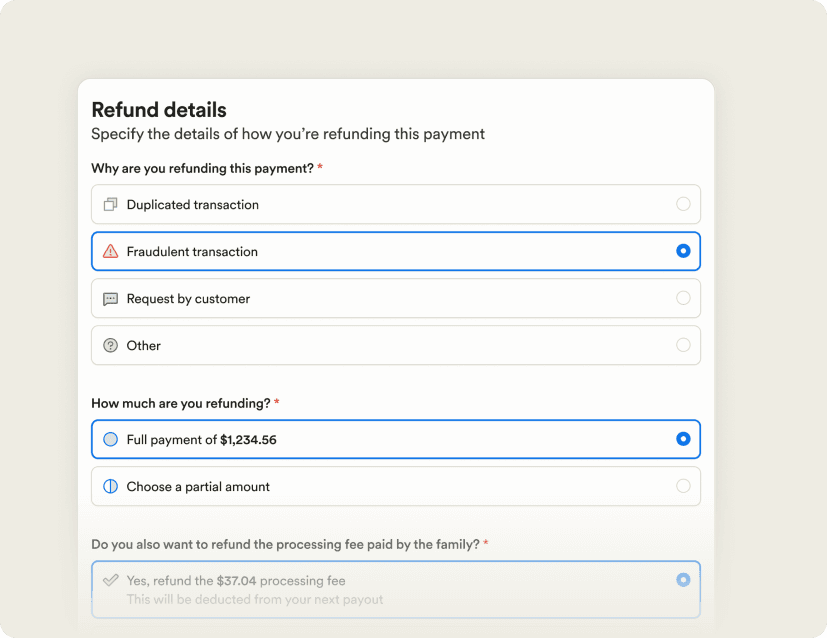Click the Full payment of $1,234.56 option
Image resolution: width=827 pixels, height=638 pixels.
click(395, 439)
